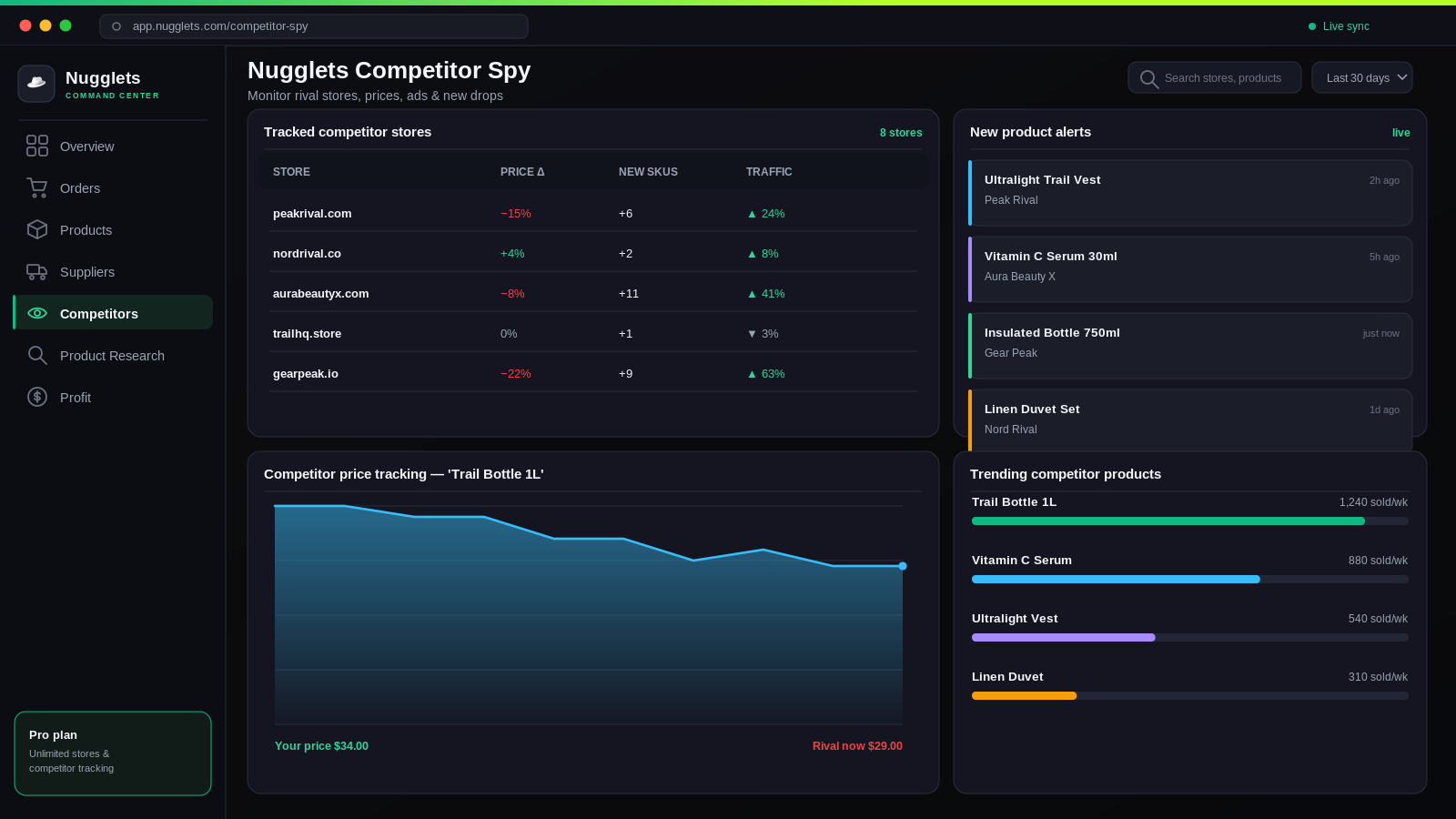Select the gearpeak.io store row
Viewport: 1456px width, 819px height.
tap(593, 373)
